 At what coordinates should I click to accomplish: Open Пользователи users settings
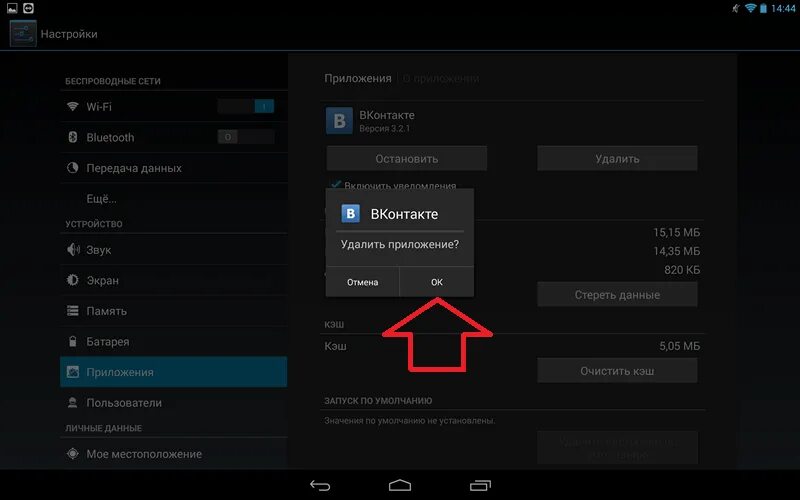point(173,403)
